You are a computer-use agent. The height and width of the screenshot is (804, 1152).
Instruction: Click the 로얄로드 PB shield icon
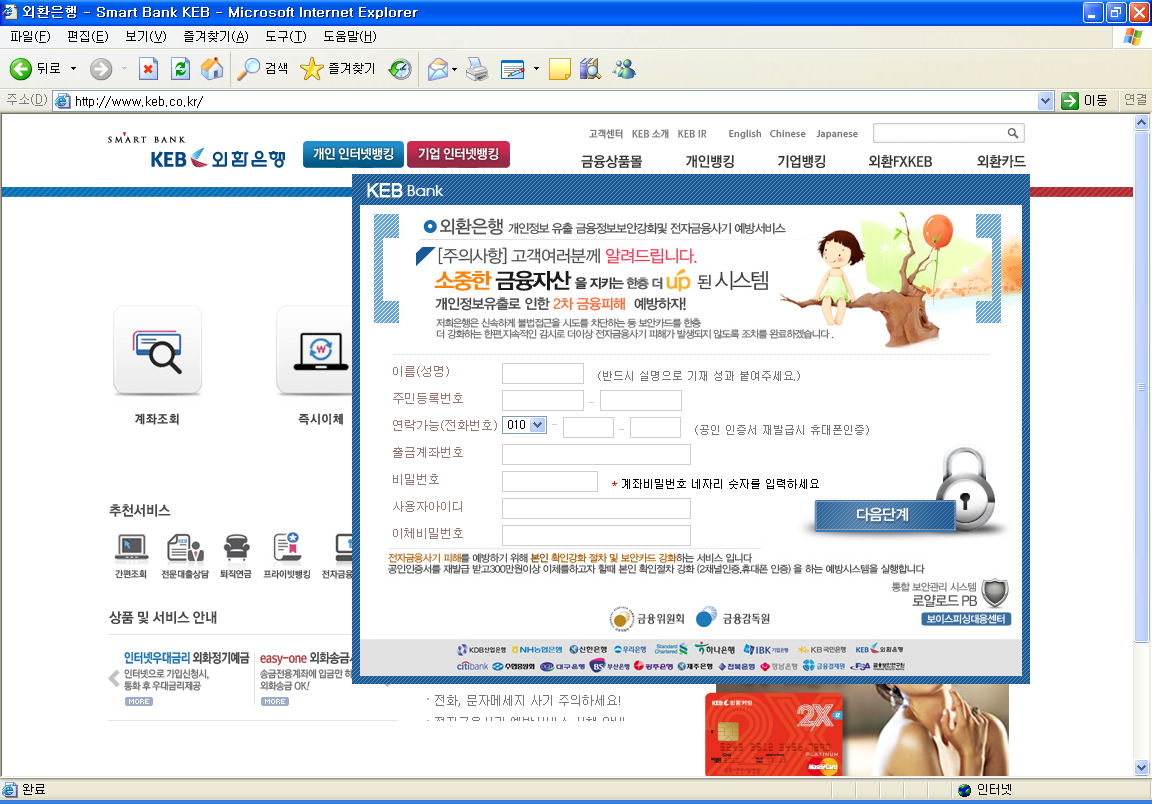click(996, 592)
